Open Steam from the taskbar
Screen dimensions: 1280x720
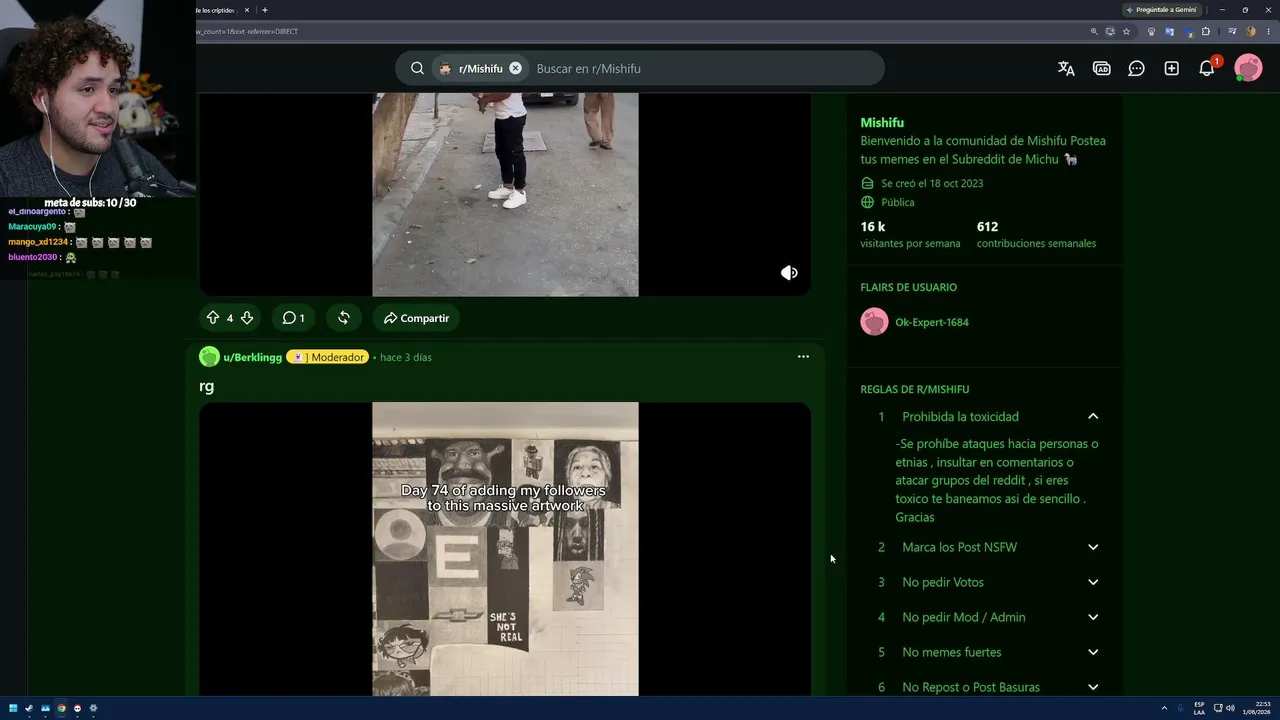click(x=29, y=708)
